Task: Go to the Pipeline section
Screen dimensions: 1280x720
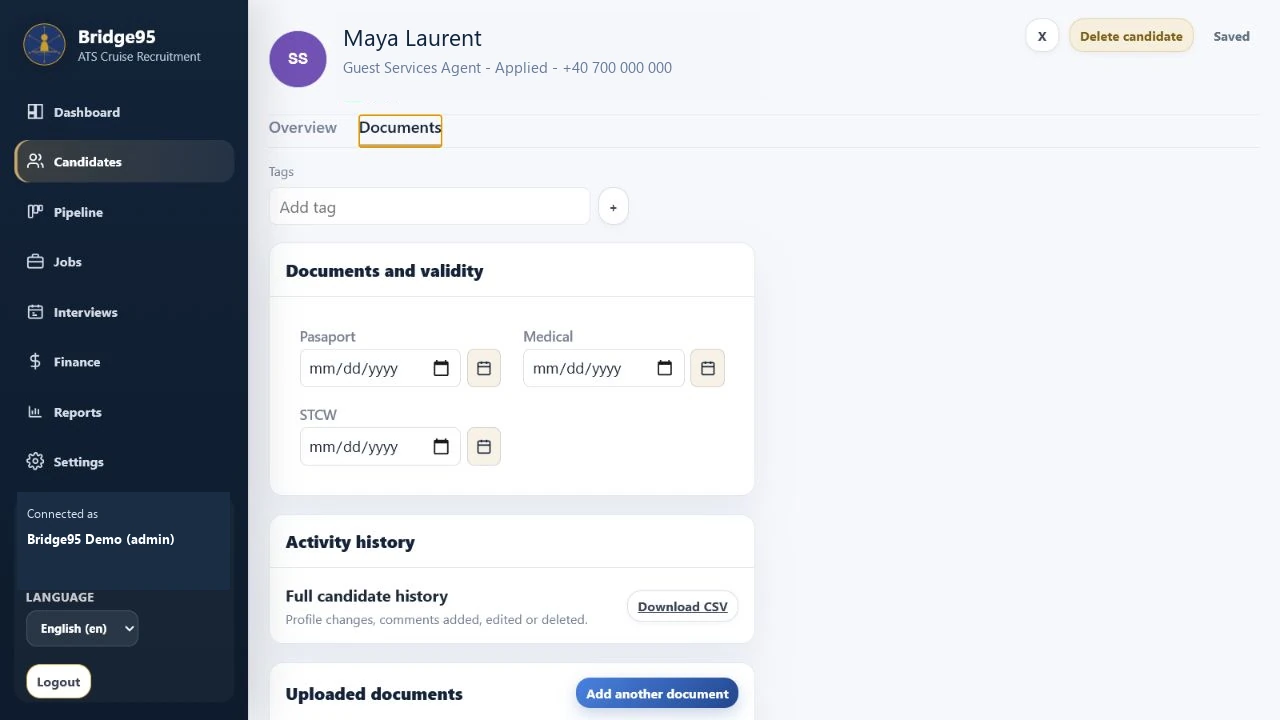Action: 124,212
